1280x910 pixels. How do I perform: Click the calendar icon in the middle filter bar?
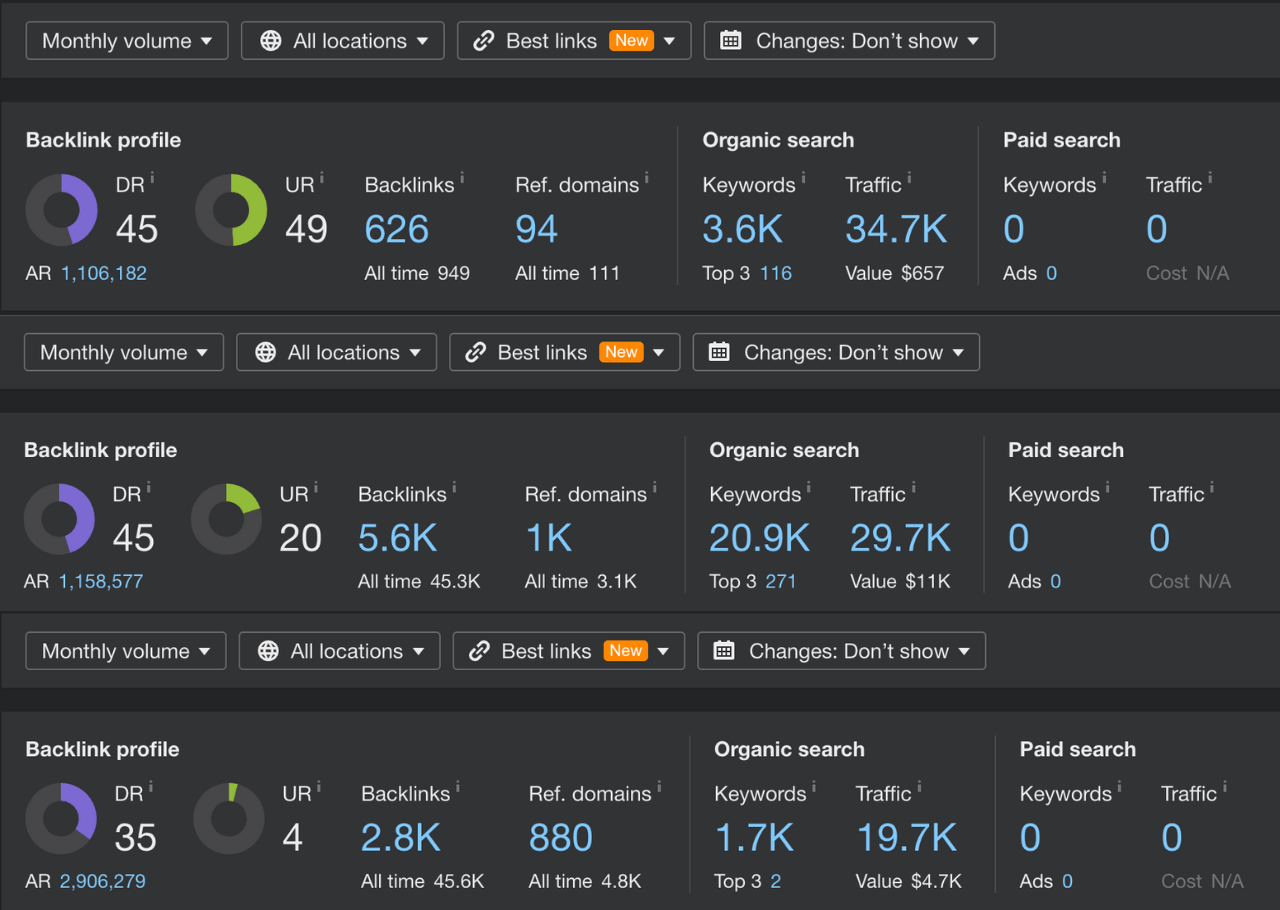719,352
